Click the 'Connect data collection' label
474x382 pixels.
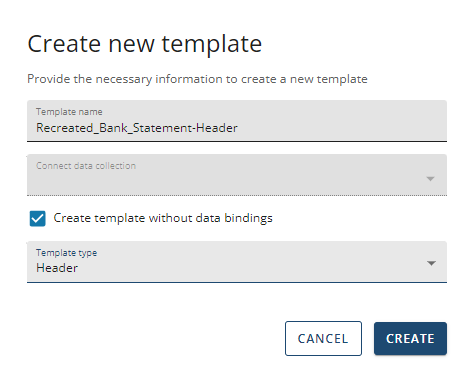click(x=86, y=166)
